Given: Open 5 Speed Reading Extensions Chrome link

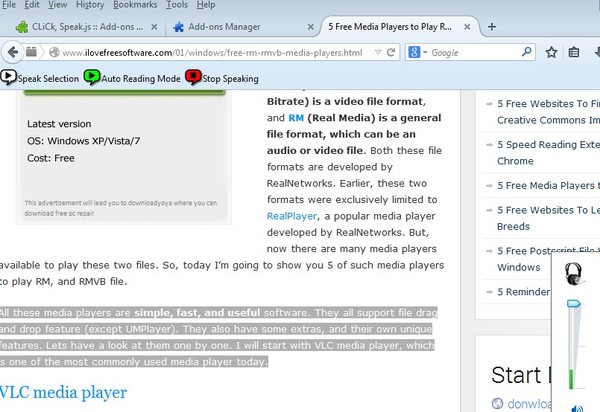Looking at the screenshot, I should 548,153.
